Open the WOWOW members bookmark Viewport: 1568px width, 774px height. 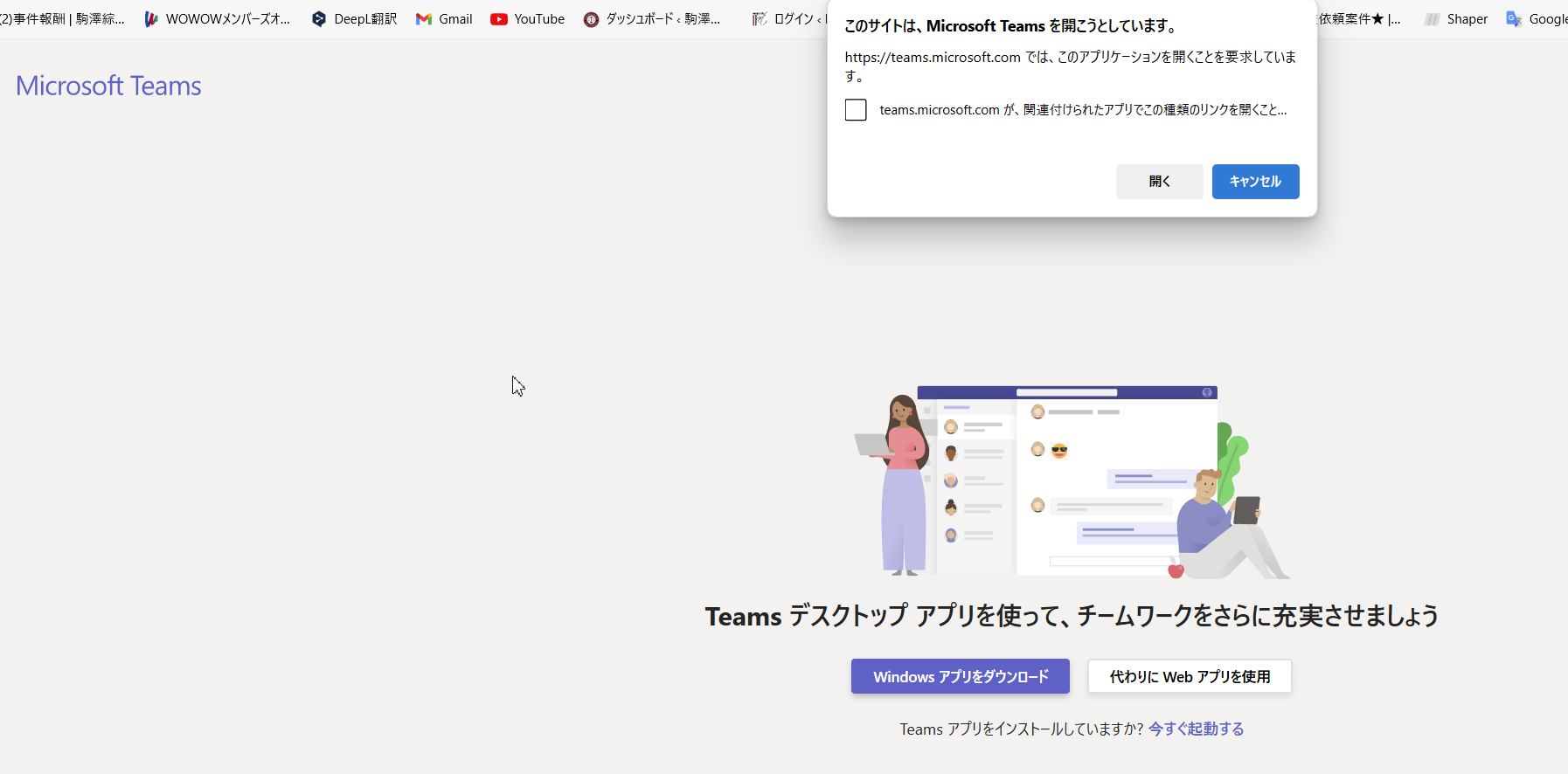click(217, 19)
